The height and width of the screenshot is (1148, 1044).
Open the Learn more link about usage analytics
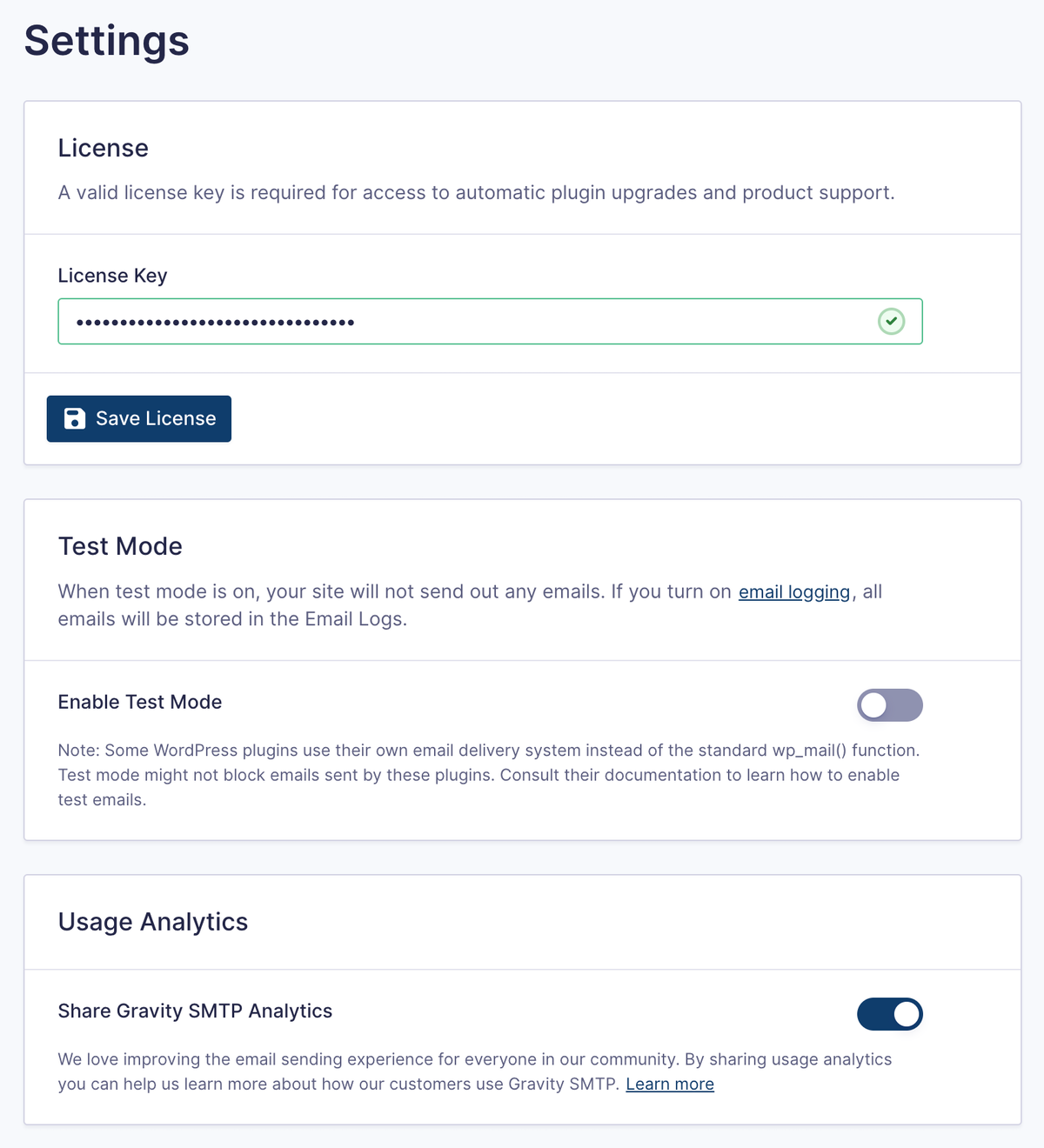coord(669,1084)
